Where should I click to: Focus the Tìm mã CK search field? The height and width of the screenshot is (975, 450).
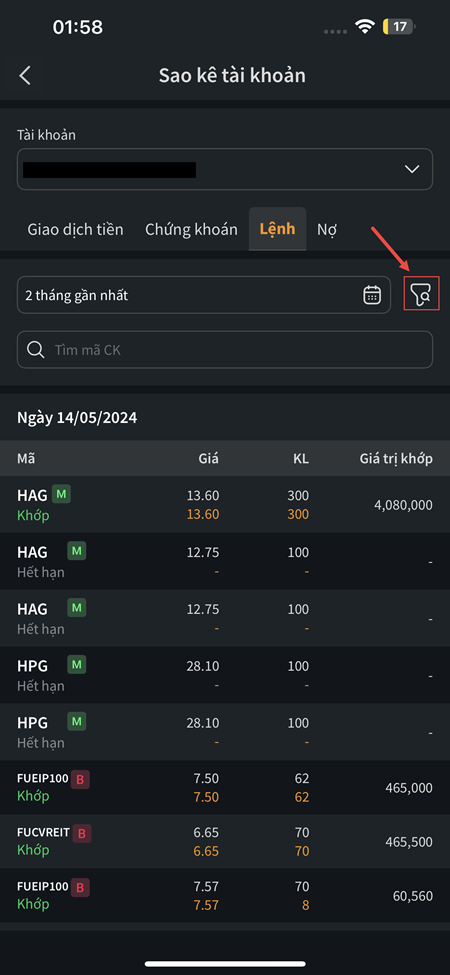tap(225, 350)
